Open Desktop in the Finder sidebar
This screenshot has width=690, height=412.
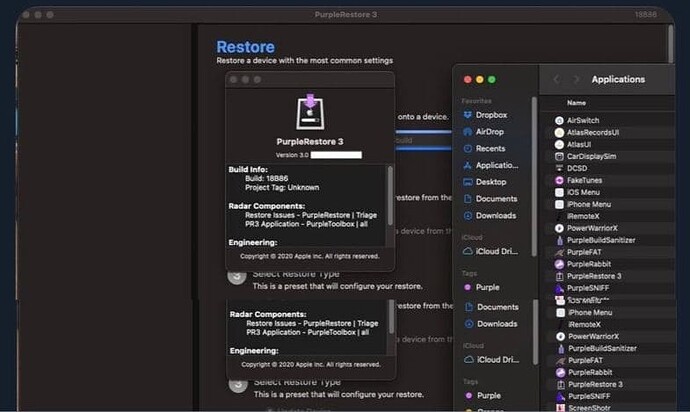tap(485, 182)
